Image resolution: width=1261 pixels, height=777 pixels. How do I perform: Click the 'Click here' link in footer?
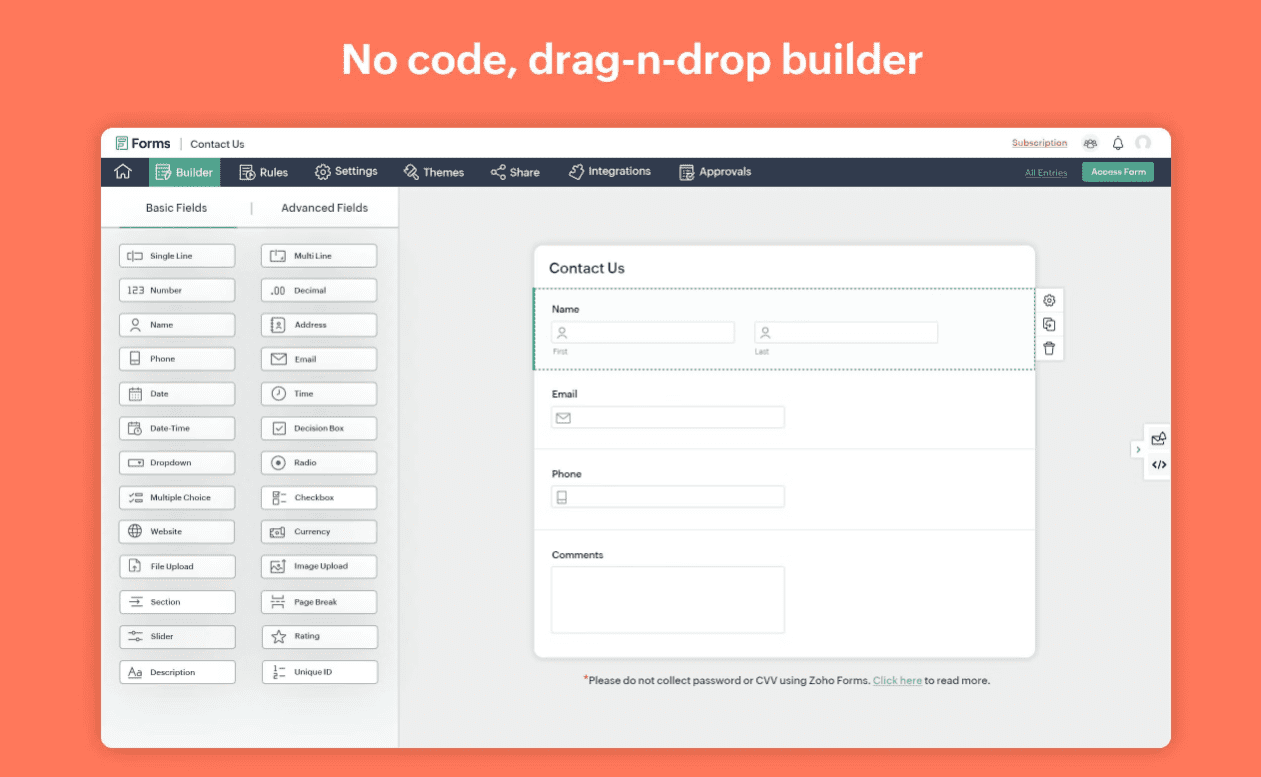897,680
